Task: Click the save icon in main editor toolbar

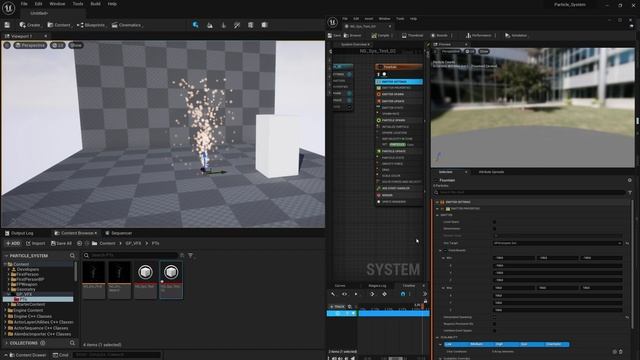Action: [7, 25]
